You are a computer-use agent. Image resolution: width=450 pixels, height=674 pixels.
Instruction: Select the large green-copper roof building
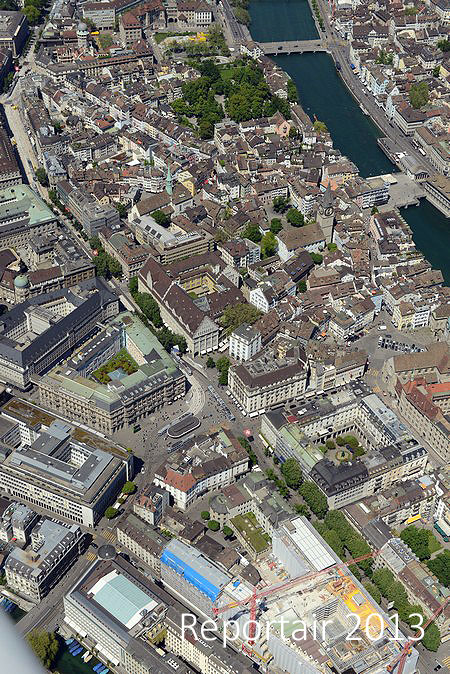tap(25, 205)
